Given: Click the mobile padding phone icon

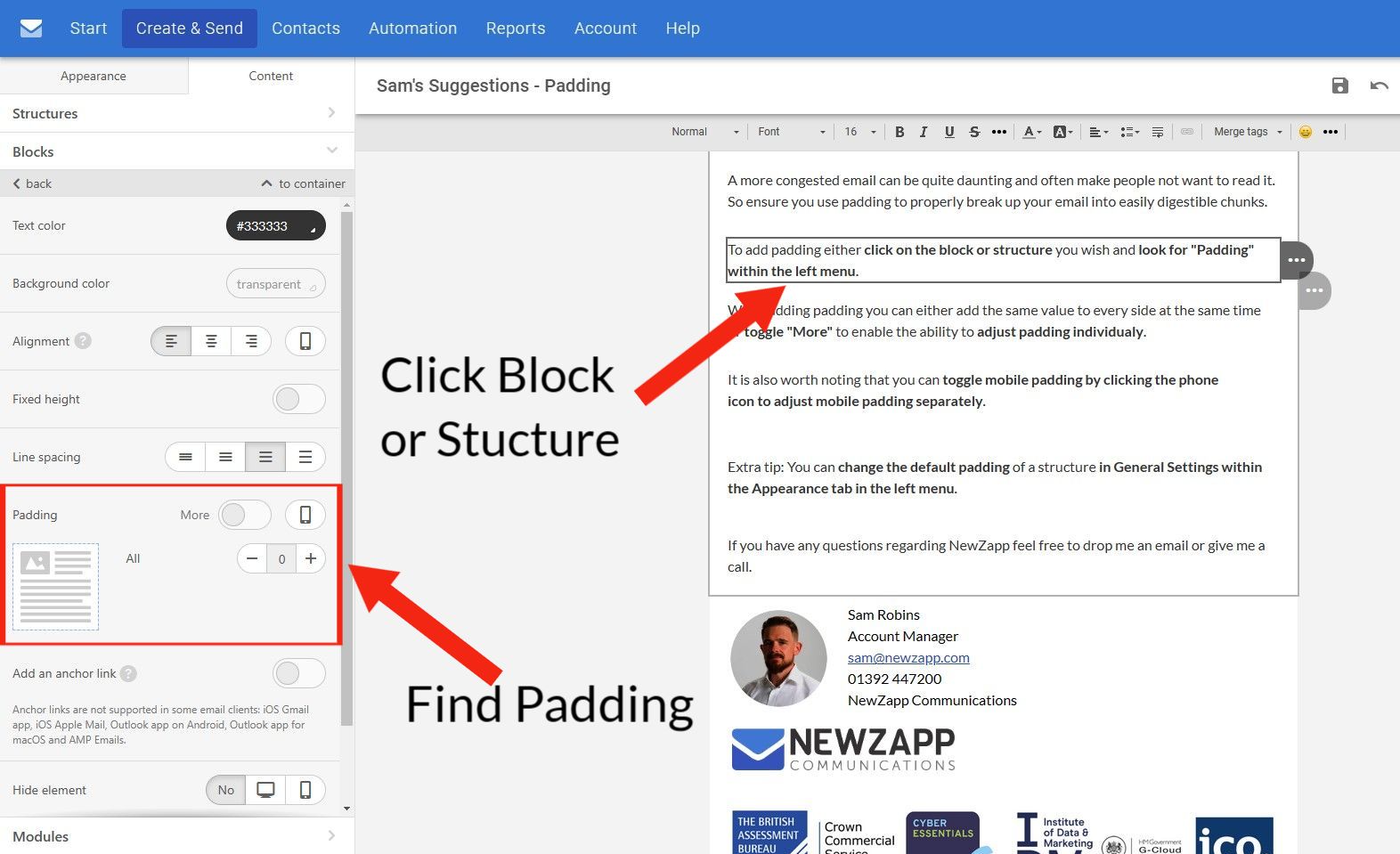Looking at the screenshot, I should [x=305, y=515].
